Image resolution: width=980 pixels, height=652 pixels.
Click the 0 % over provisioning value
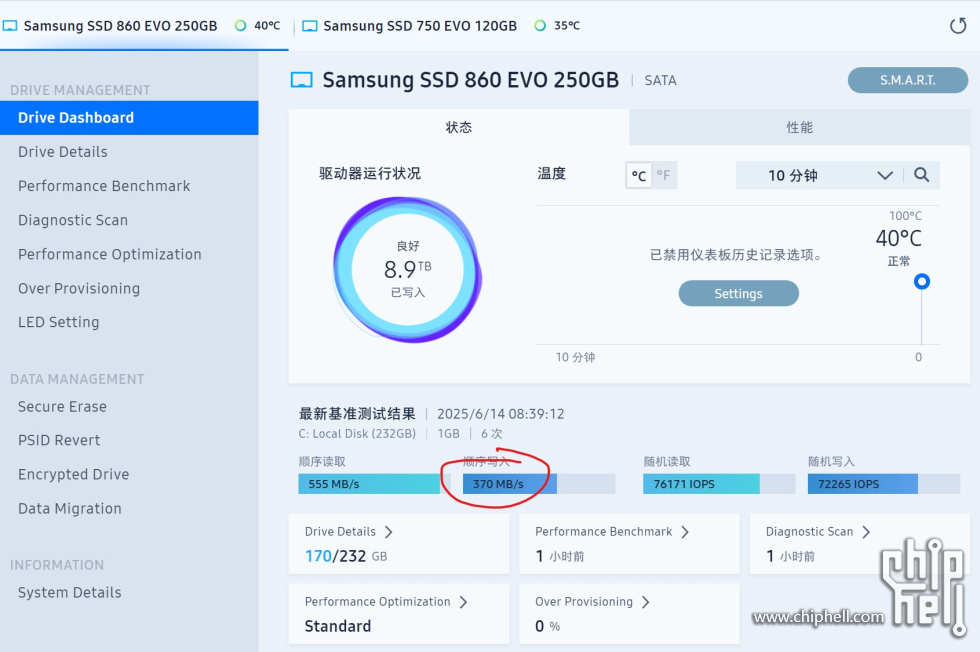click(548, 626)
